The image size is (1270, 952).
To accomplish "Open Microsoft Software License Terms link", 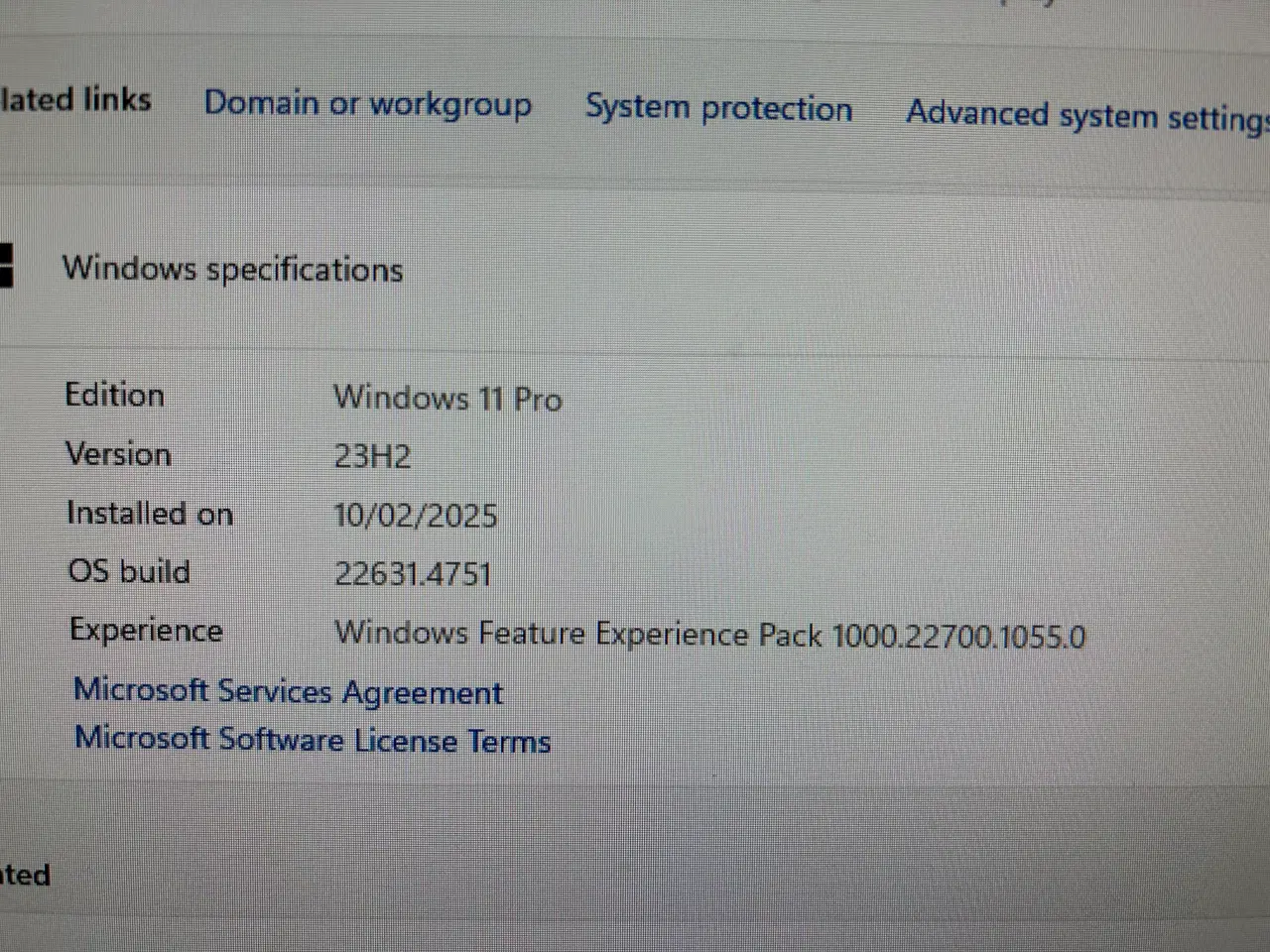I will coord(313,740).
